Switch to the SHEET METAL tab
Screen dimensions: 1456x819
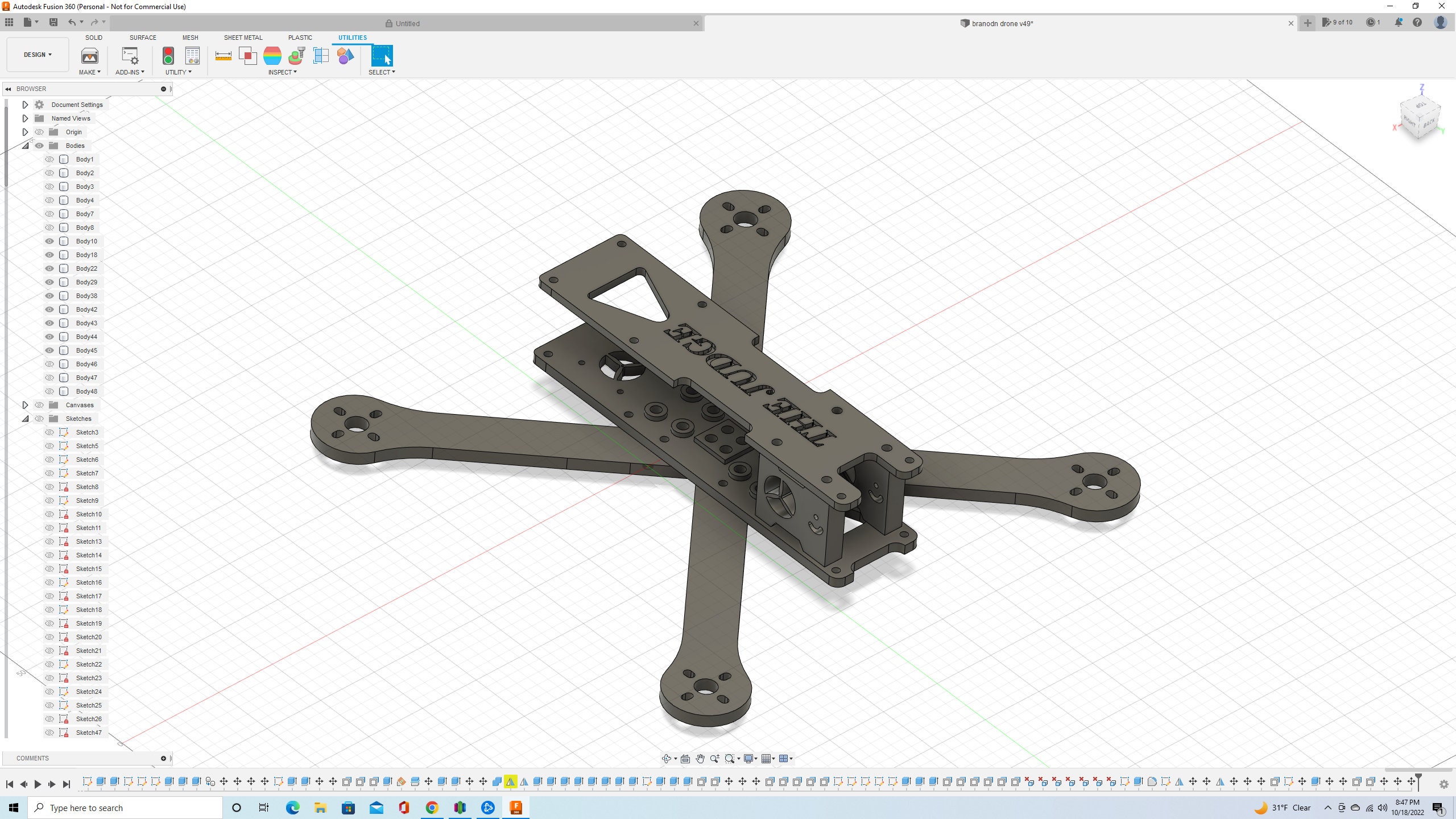pos(243,38)
